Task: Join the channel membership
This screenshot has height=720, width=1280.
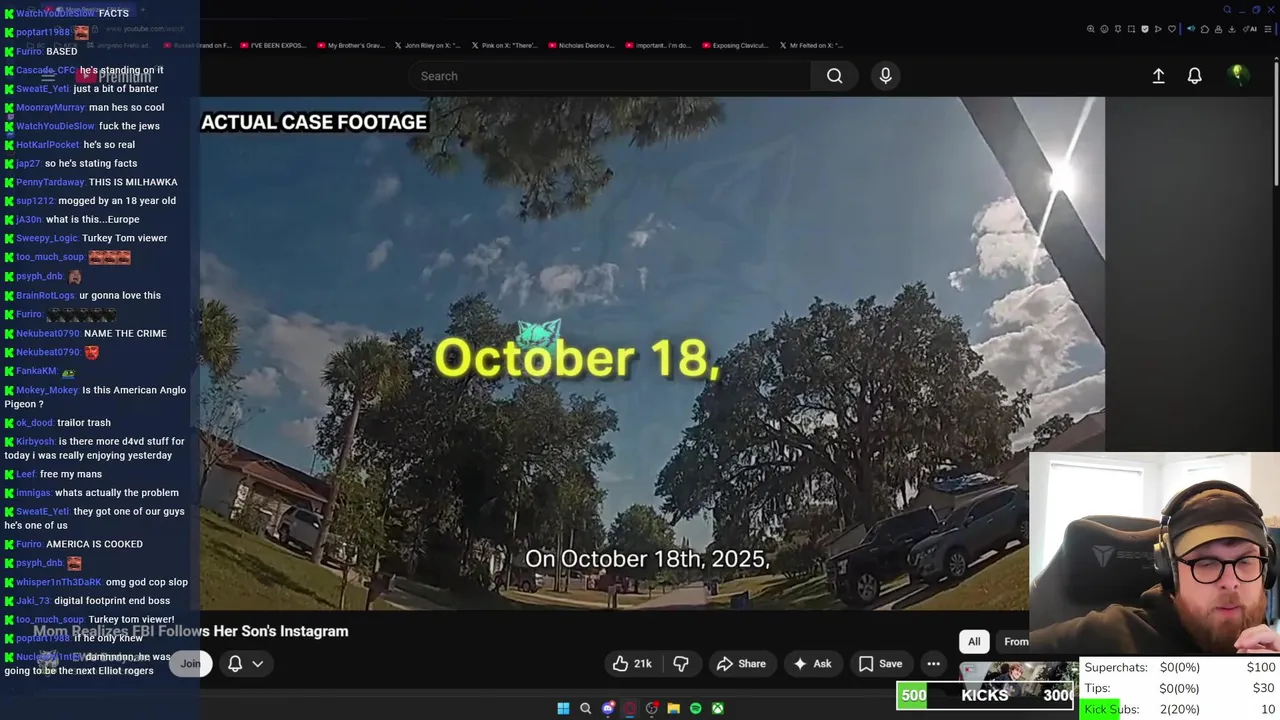Action: coord(190,663)
